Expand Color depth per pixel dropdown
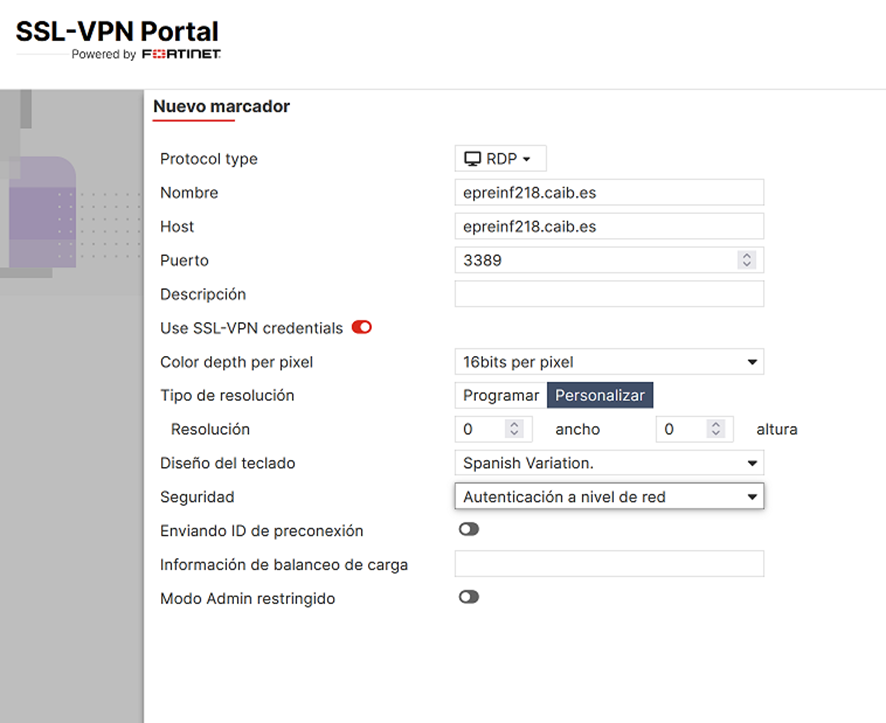 click(608, 362)
